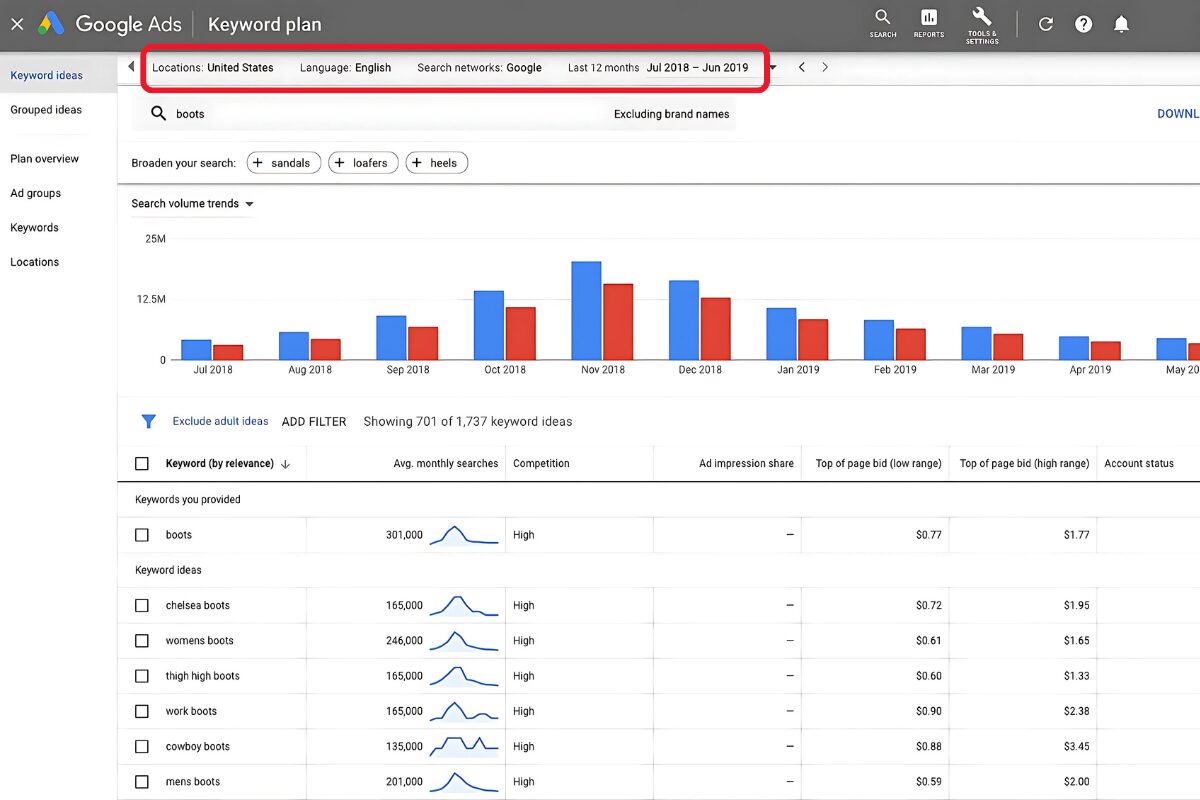Check the work boots checkbox

(x=142, y=711)
